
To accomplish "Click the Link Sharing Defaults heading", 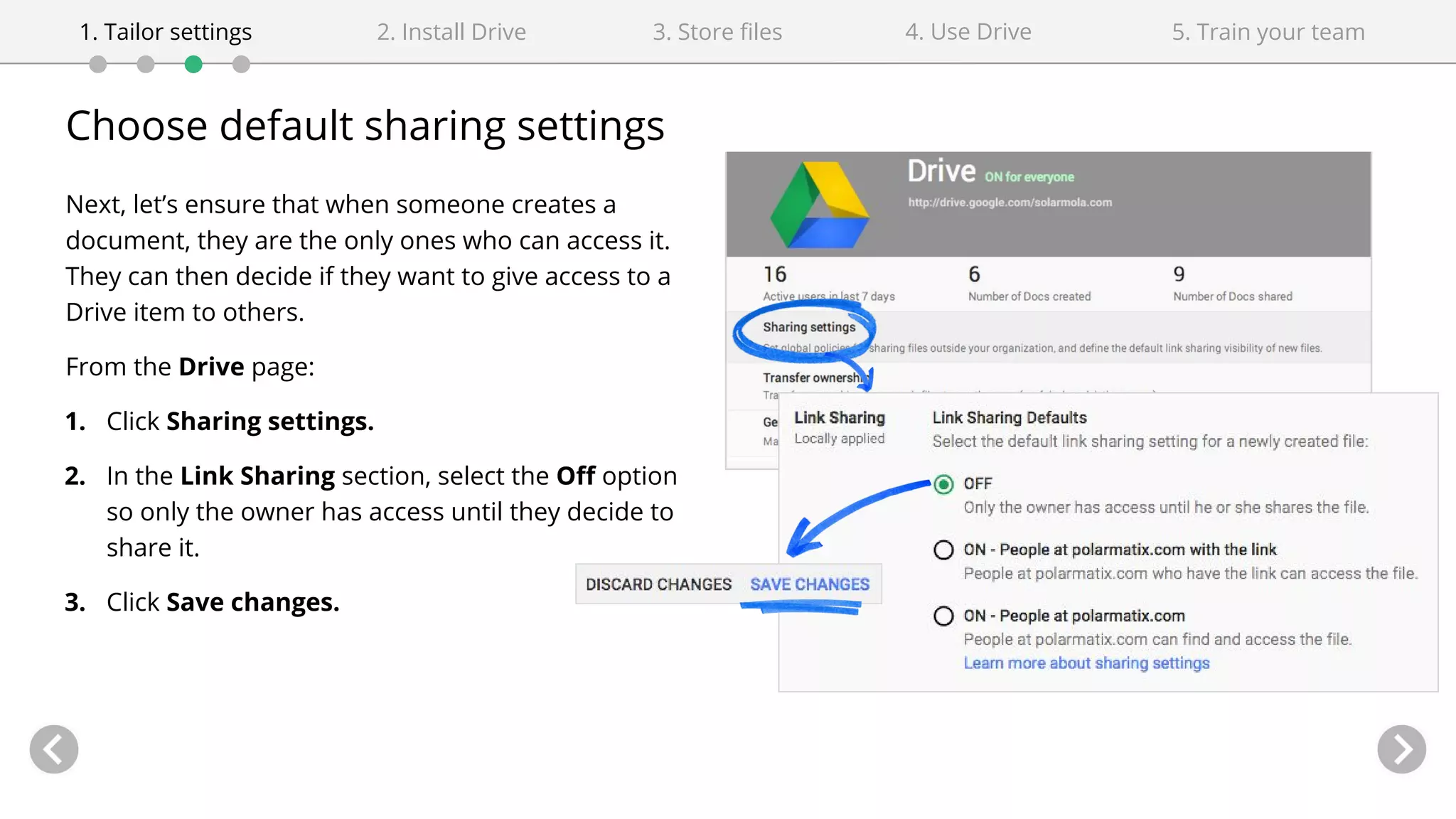I will coord(1010,418).
